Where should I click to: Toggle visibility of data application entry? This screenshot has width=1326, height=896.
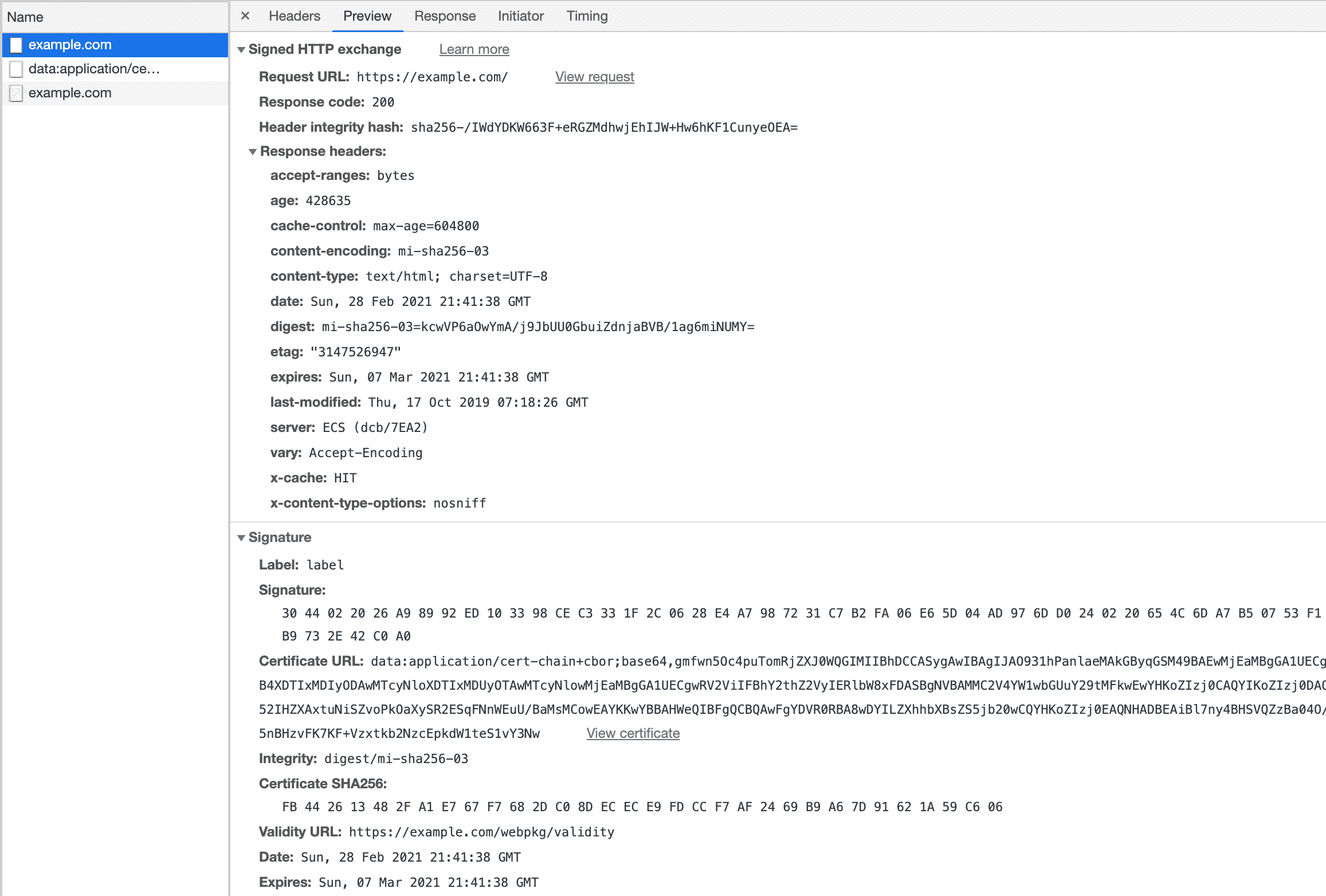(17, 68)
